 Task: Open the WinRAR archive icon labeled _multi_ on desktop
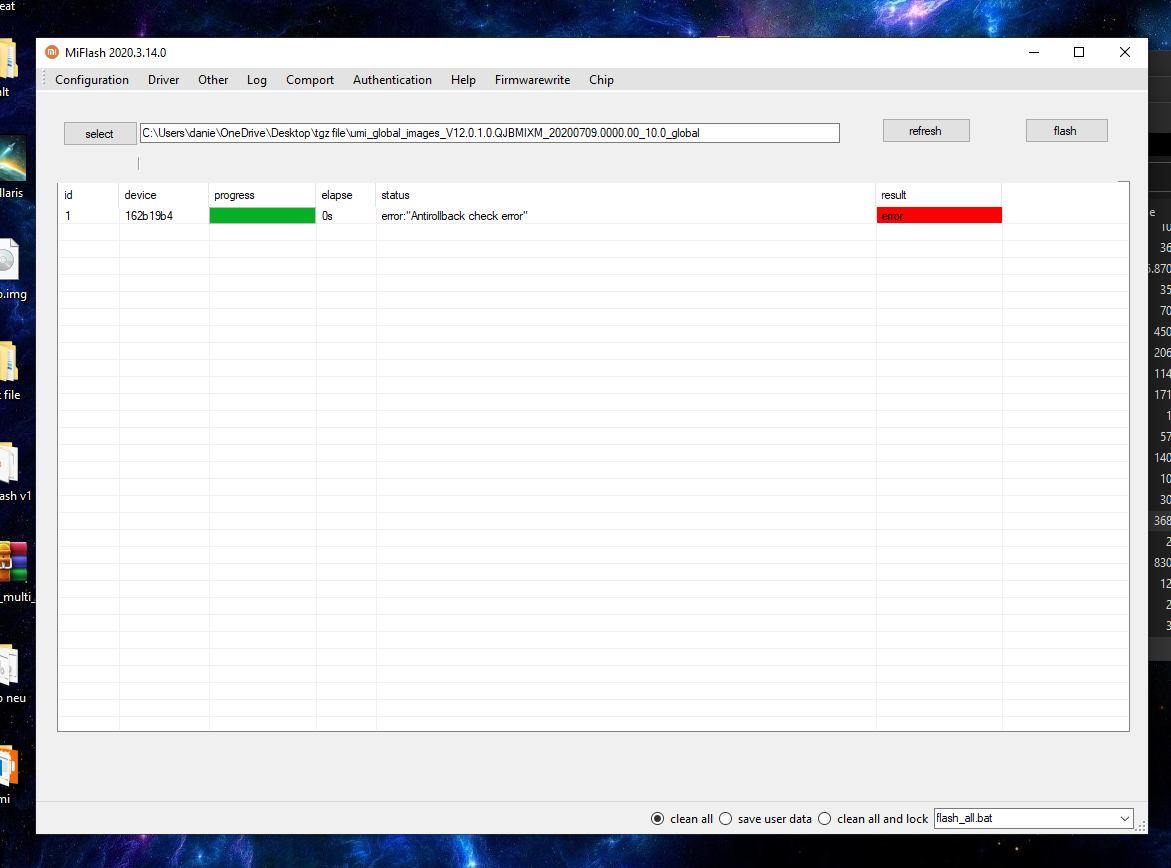[x=13, y=562]
